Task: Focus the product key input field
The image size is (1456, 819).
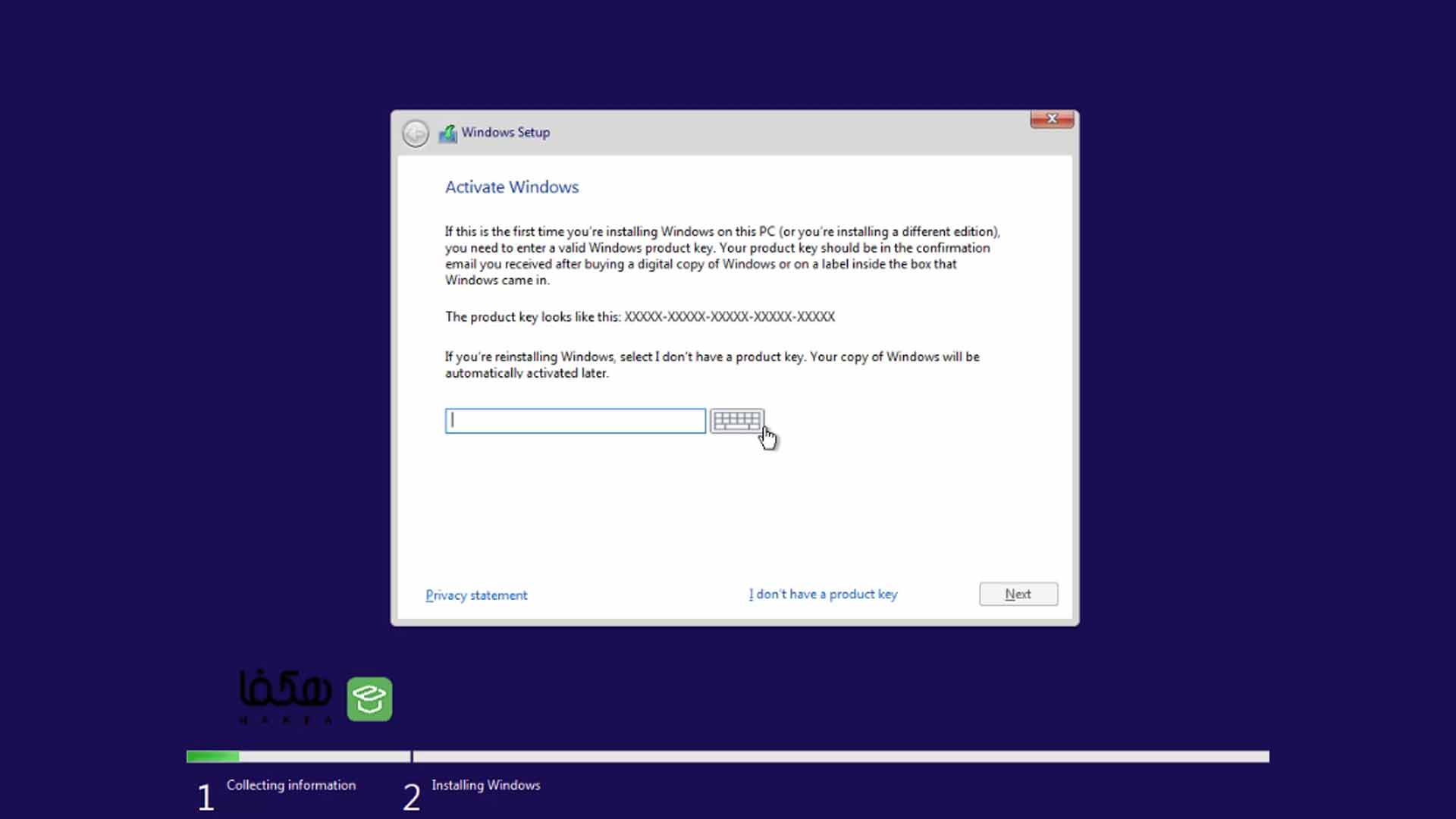Action: click(x=576, y=421)
